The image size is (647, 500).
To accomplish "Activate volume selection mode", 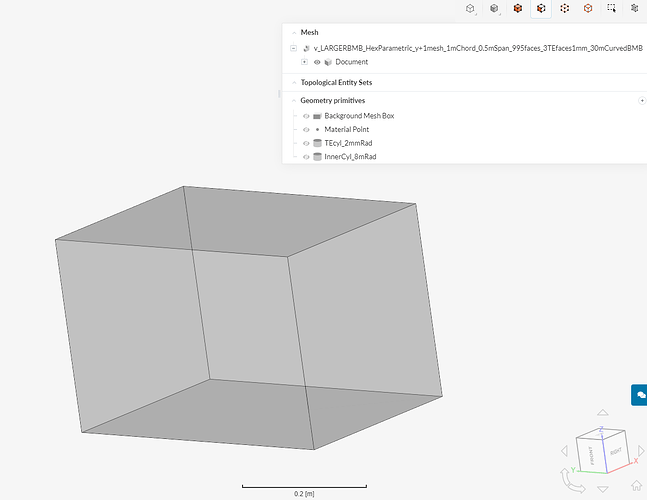I will [517, 9].
